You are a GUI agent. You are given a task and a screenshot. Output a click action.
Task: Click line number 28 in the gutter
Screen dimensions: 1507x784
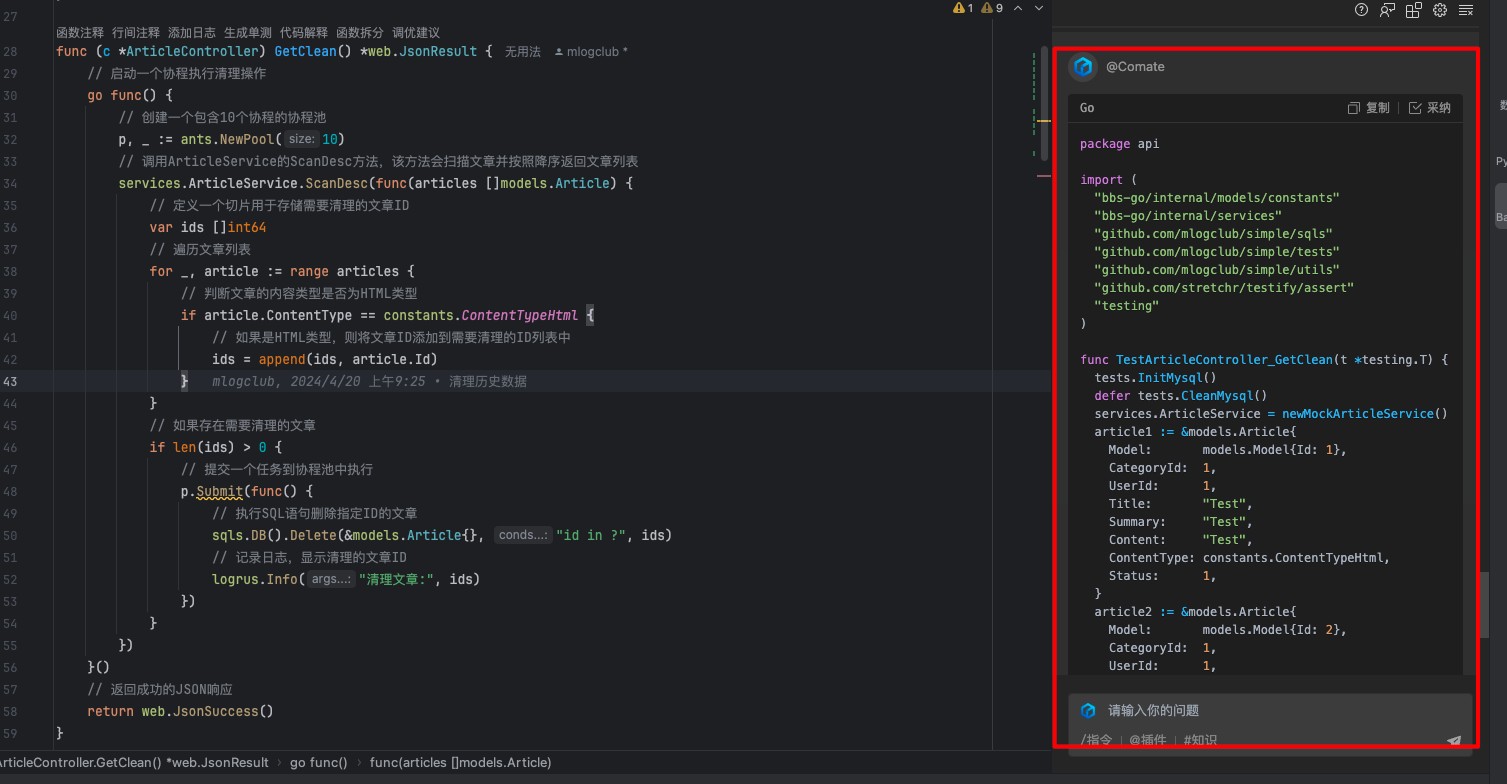10,51
